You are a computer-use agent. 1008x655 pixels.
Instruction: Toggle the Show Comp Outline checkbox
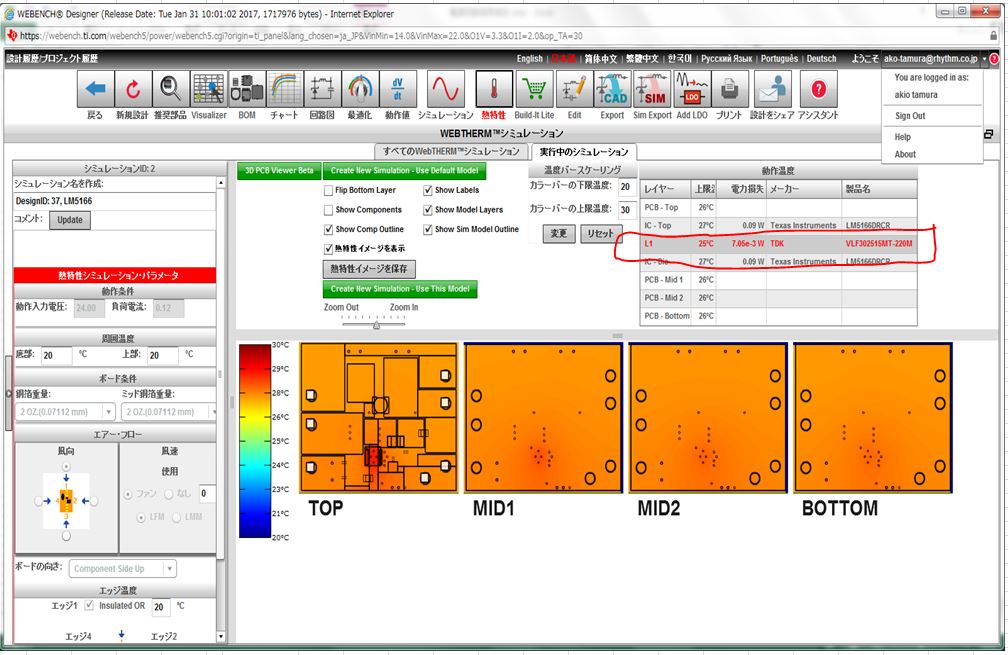328,229
